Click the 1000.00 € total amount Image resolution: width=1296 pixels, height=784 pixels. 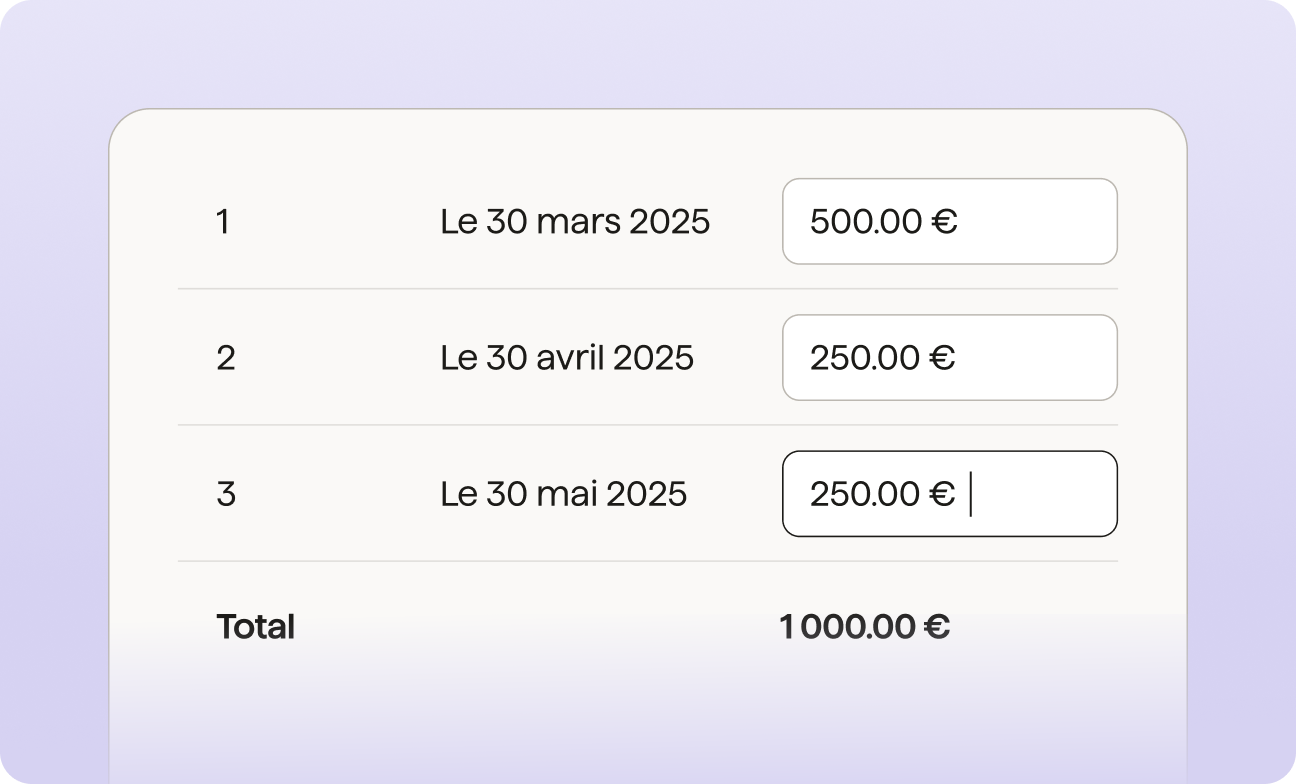(864, 627)
